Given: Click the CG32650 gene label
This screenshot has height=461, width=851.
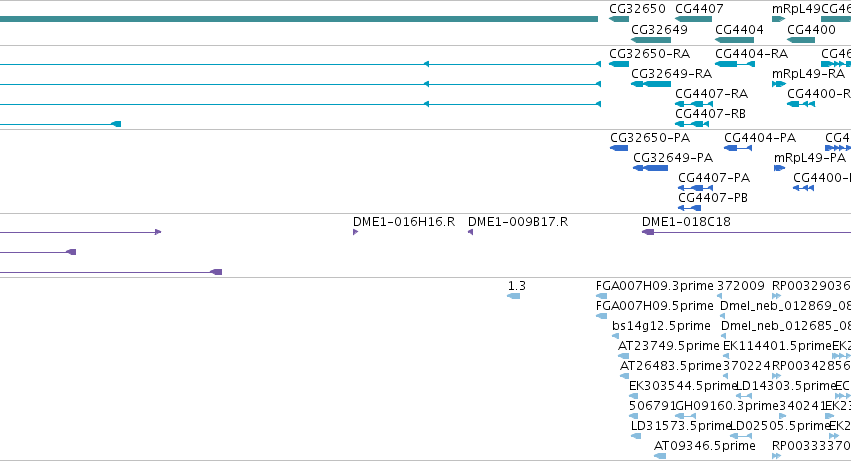Looking at the screenshot, I should pos(637,9).
